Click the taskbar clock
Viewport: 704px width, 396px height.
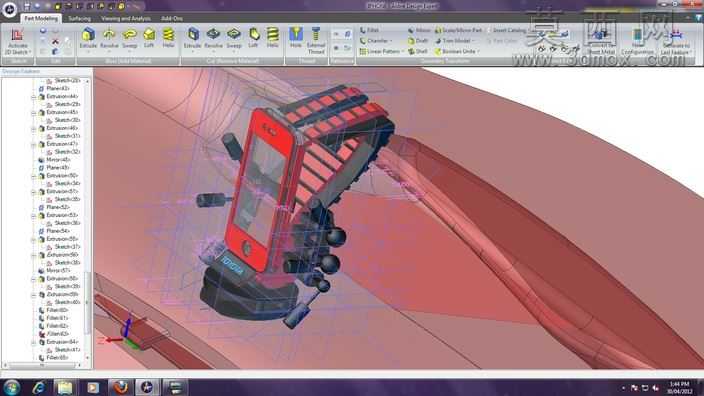(x=679, y=387)
